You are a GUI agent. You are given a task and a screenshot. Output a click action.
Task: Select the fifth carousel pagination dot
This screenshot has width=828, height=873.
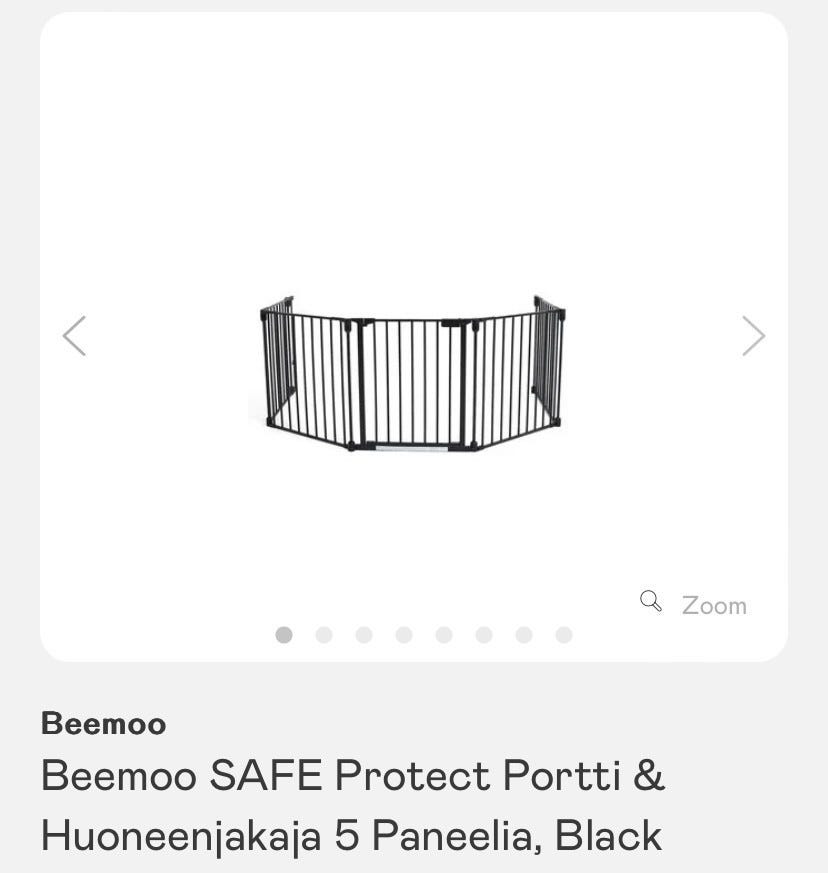(444, 635)
